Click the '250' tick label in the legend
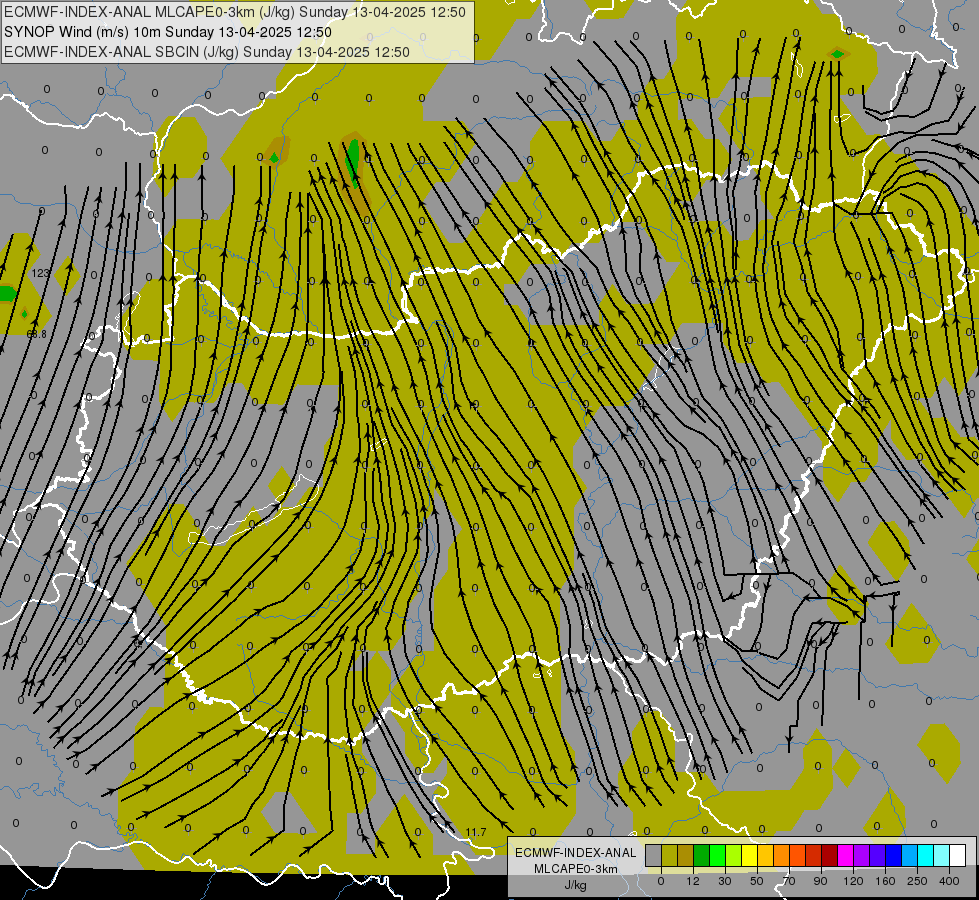The height and width of the screenshot is (900, 979). [x=917, y=881]
